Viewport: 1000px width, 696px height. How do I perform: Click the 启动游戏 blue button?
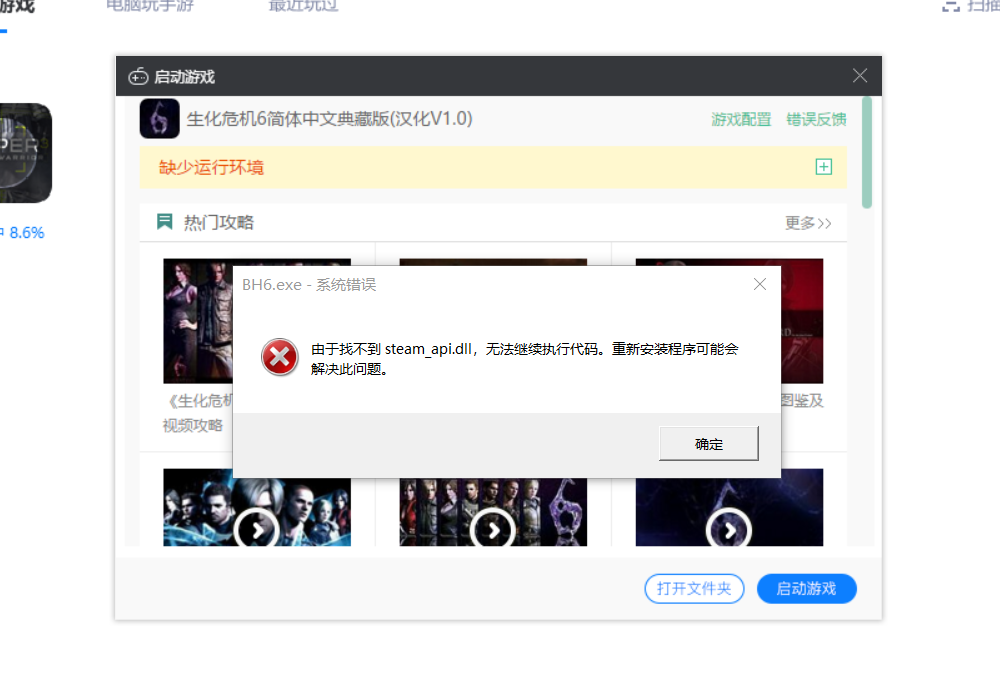[806, 588]
